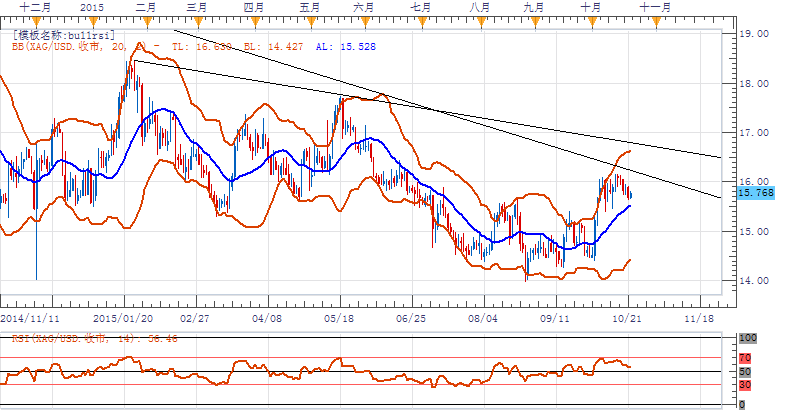Click the orange marker under 2015

pos(93,22)
